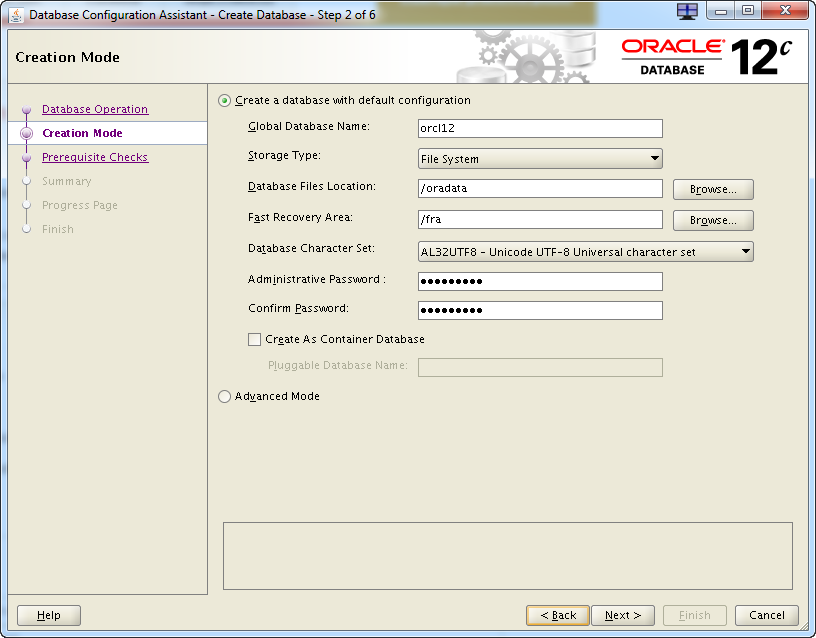Click the Progress Page step label
Viewport: 816px width, 638px height.
[80, 205]
